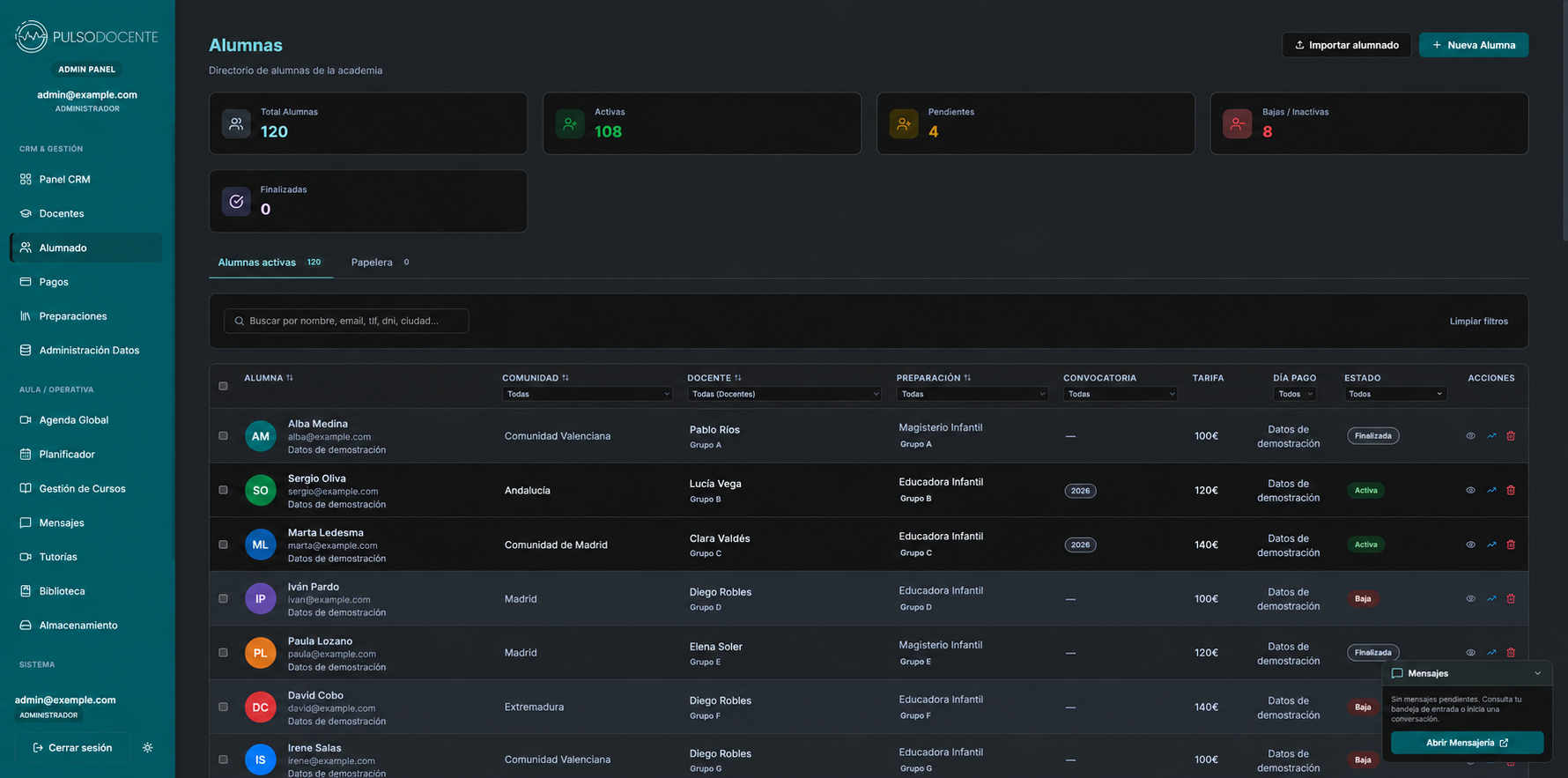This screenshot has height=778, width=1568.
Task: Sort by PREPARACIÓN using its sort arrows
Action: click(x=967, y=378)
